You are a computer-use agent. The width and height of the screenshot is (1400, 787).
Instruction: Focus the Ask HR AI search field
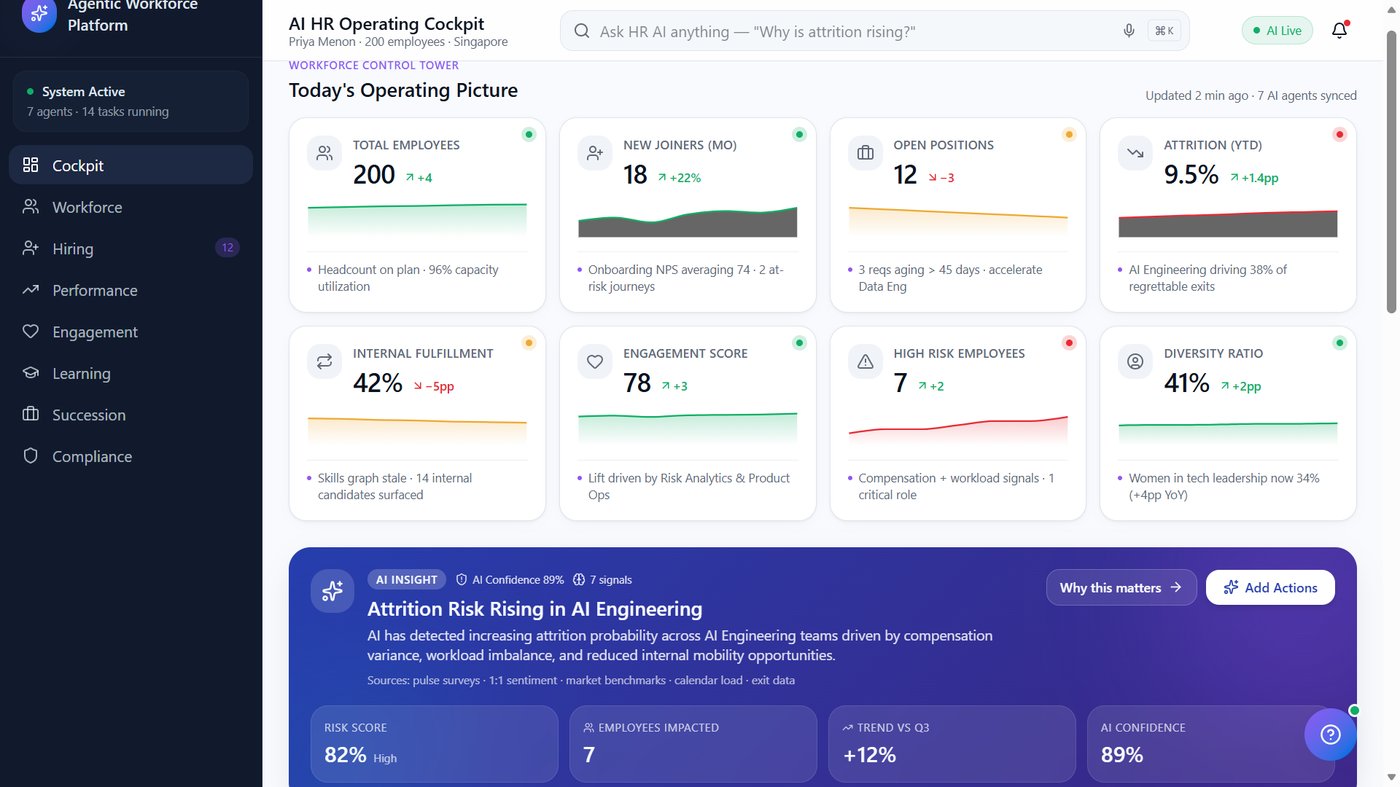875,31
